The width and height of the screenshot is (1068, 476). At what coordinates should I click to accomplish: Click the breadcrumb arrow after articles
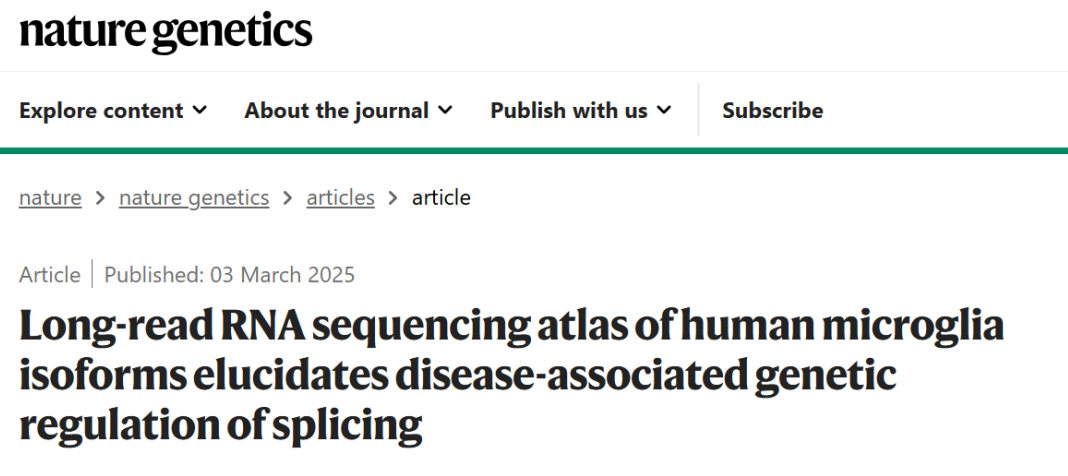(x=393, y=198)
